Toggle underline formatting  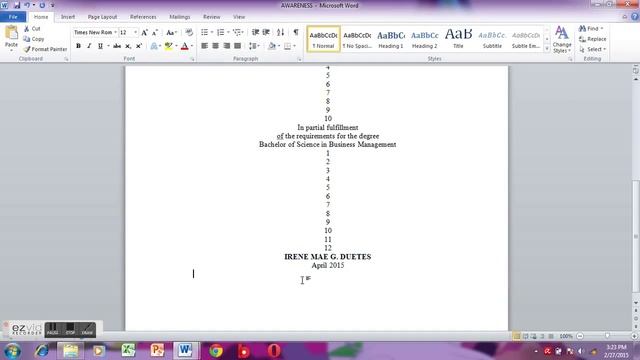(100, 46)
